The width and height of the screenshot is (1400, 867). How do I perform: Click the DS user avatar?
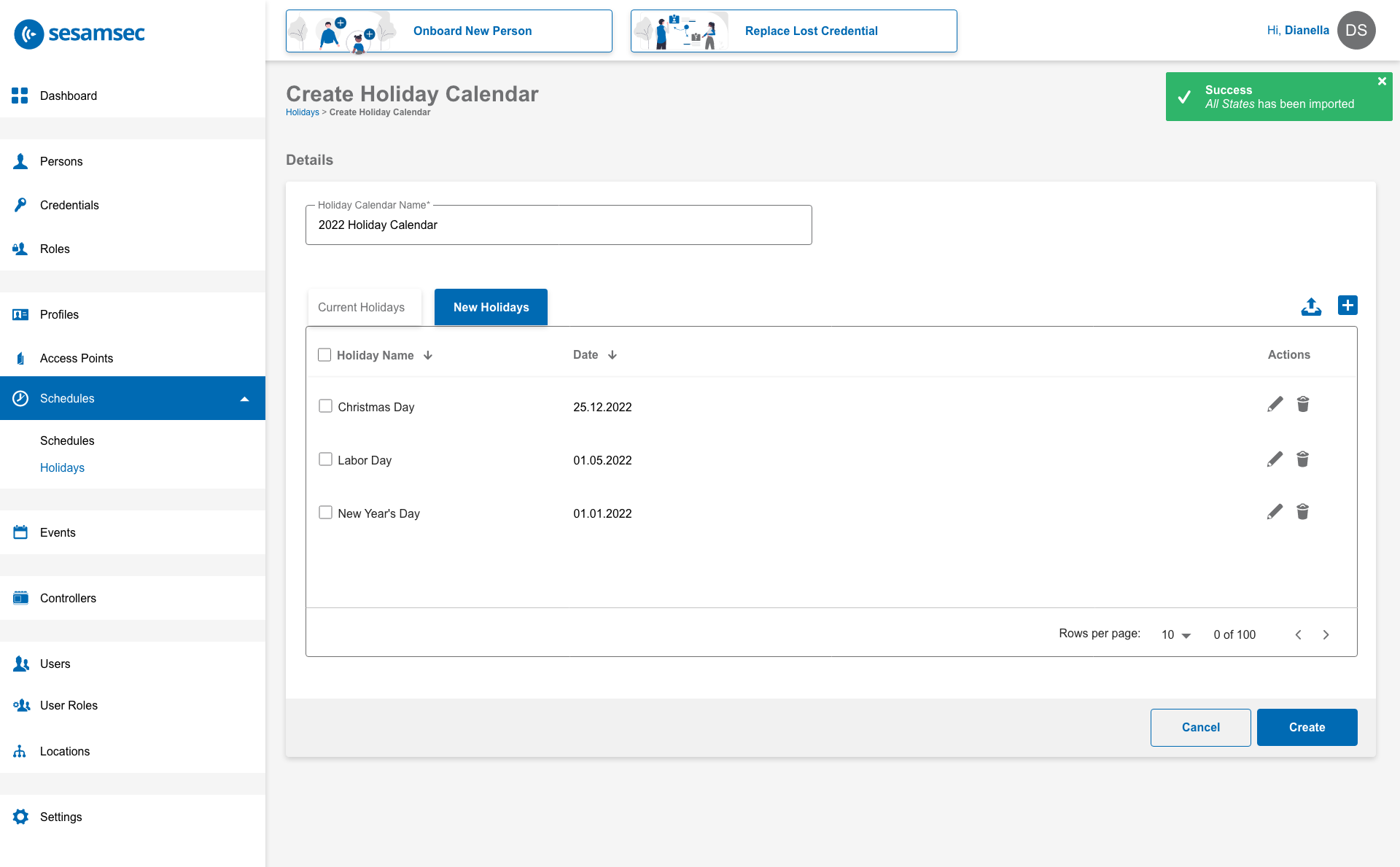coord(1356,31)
